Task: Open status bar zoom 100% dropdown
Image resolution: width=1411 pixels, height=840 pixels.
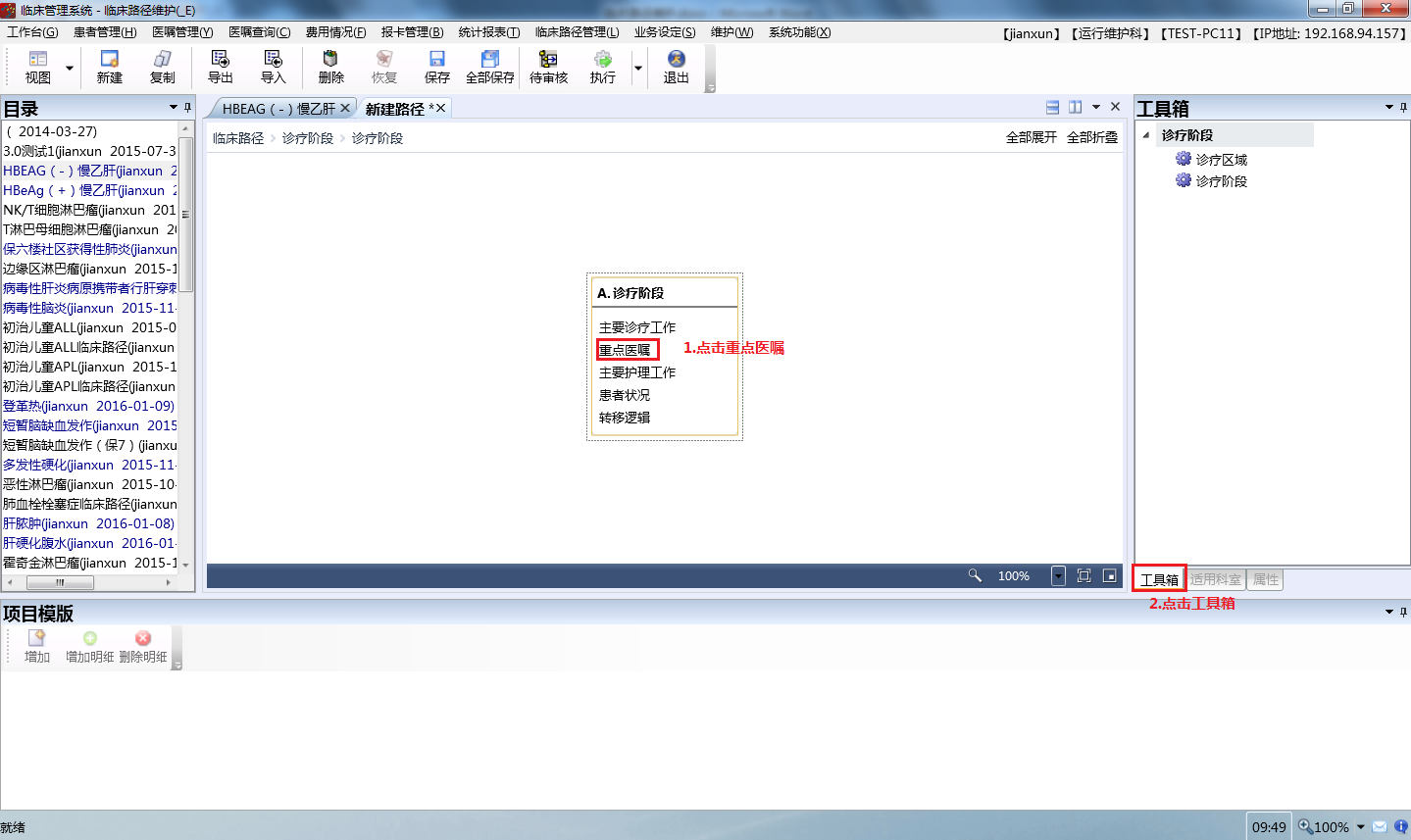Action: 1361,826
